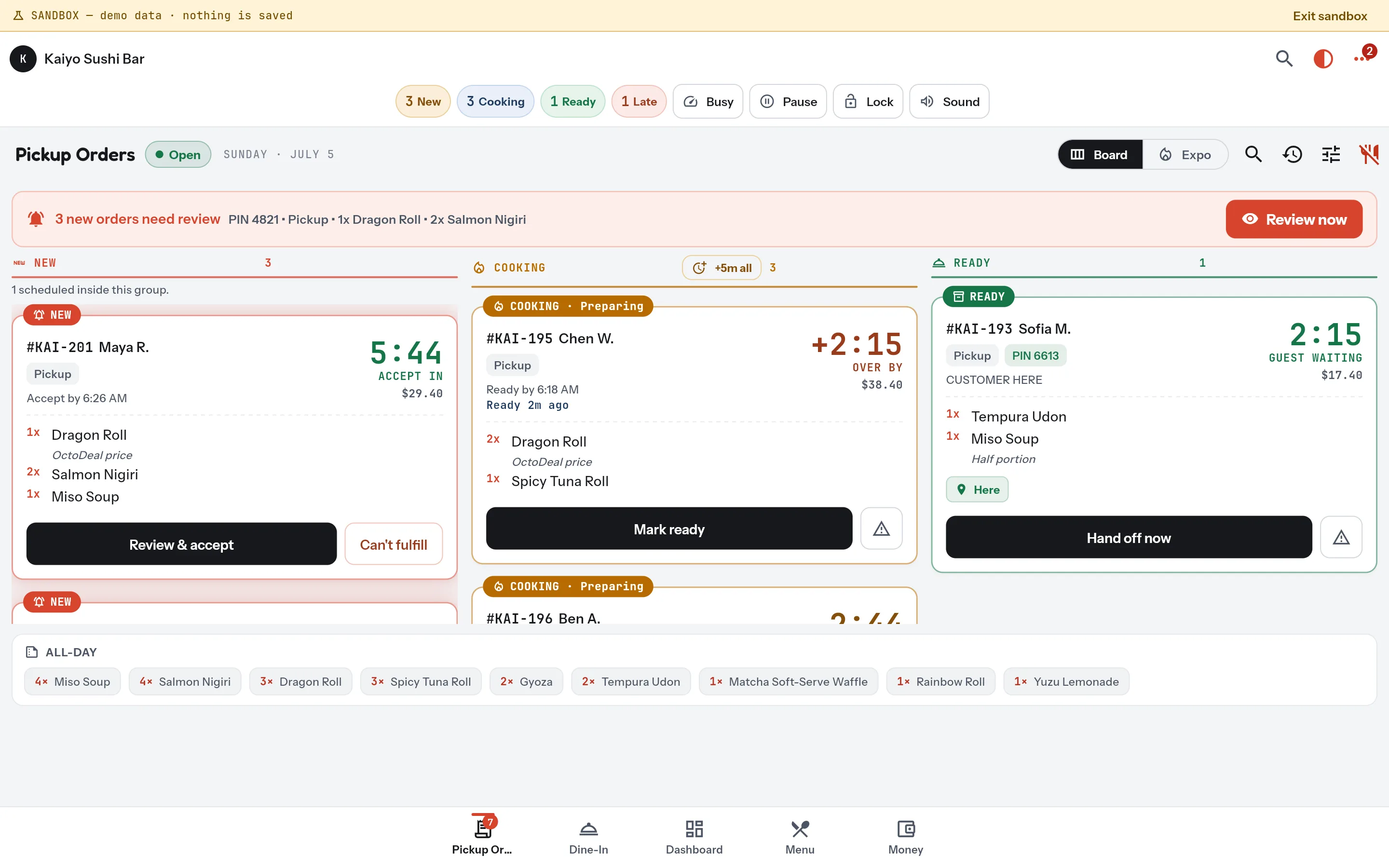1389x868 pixels.
Task: Switch to Expo view
Action: click(x=1185, y=154)
